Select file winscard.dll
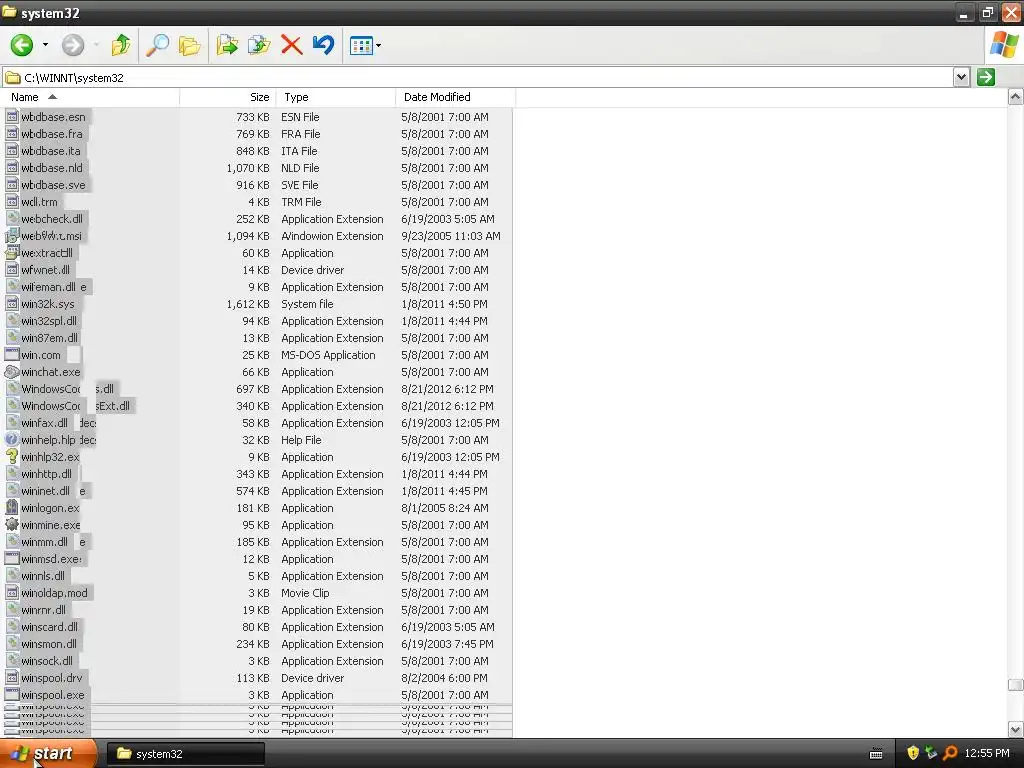The width and height of the screenshot is (1024, 768). tap(50, 627)
